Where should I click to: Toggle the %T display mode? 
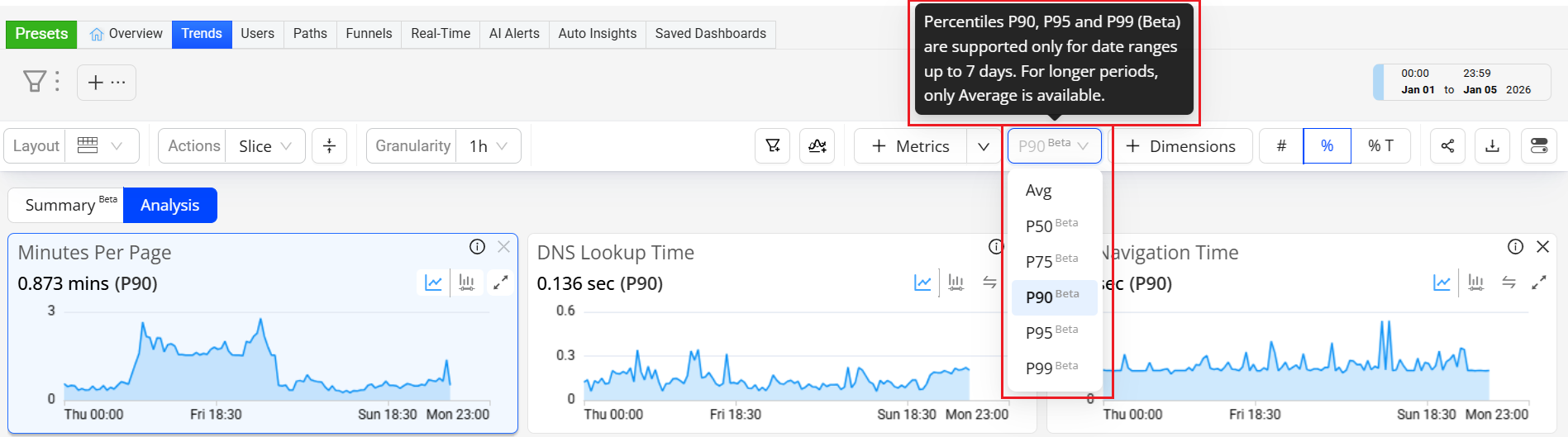tap(1380, 146)
